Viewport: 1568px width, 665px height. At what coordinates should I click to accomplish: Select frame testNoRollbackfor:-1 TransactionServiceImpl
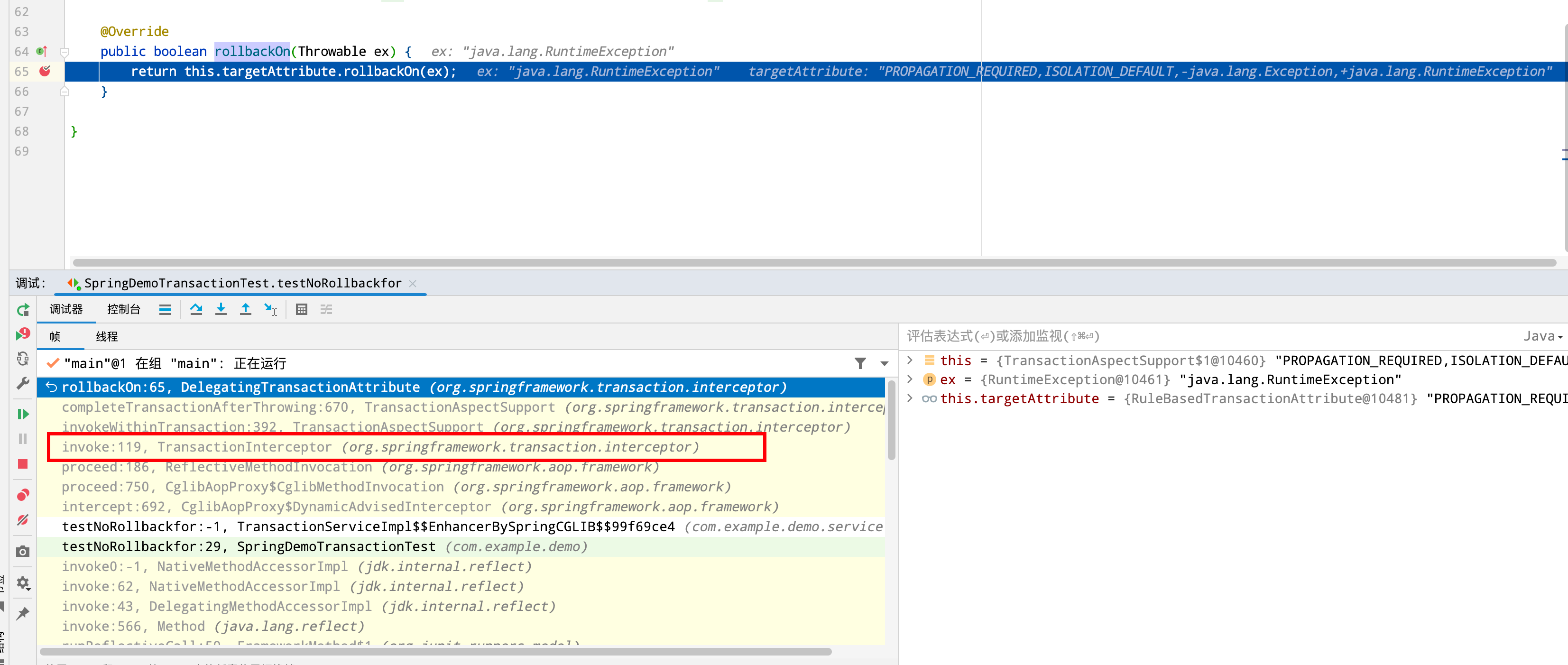461,527
